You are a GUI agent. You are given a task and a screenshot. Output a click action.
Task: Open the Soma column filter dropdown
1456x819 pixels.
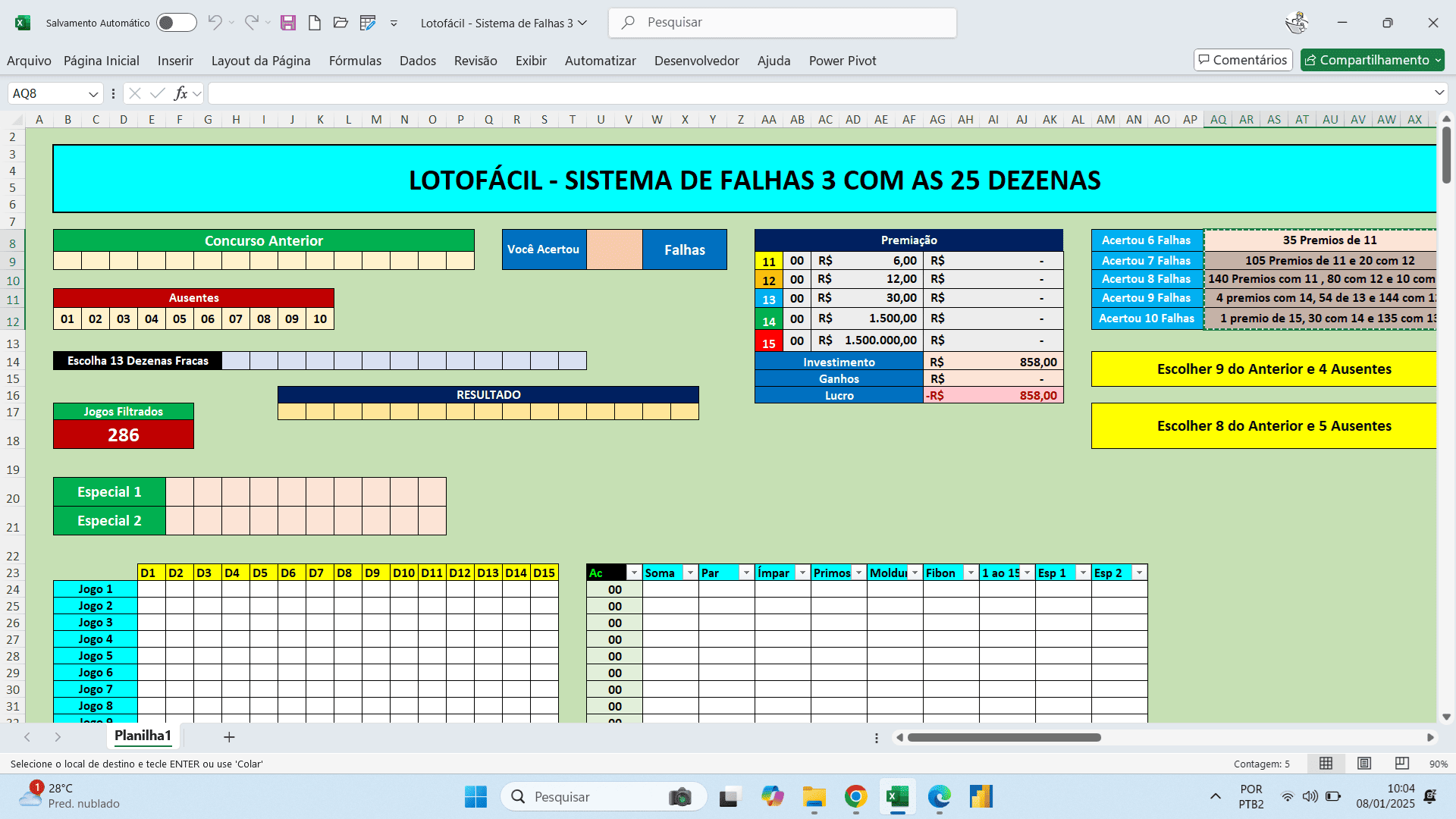tap(690, 573)
